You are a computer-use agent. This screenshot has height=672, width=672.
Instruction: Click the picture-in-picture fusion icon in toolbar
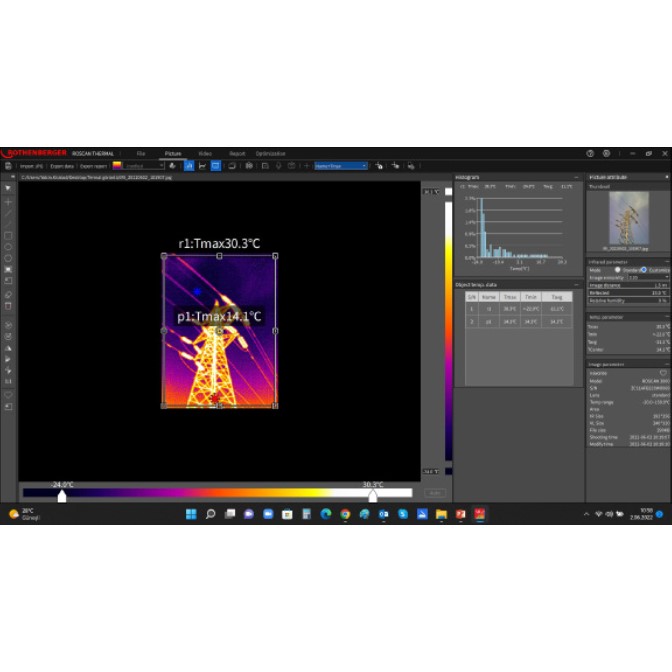232,166
